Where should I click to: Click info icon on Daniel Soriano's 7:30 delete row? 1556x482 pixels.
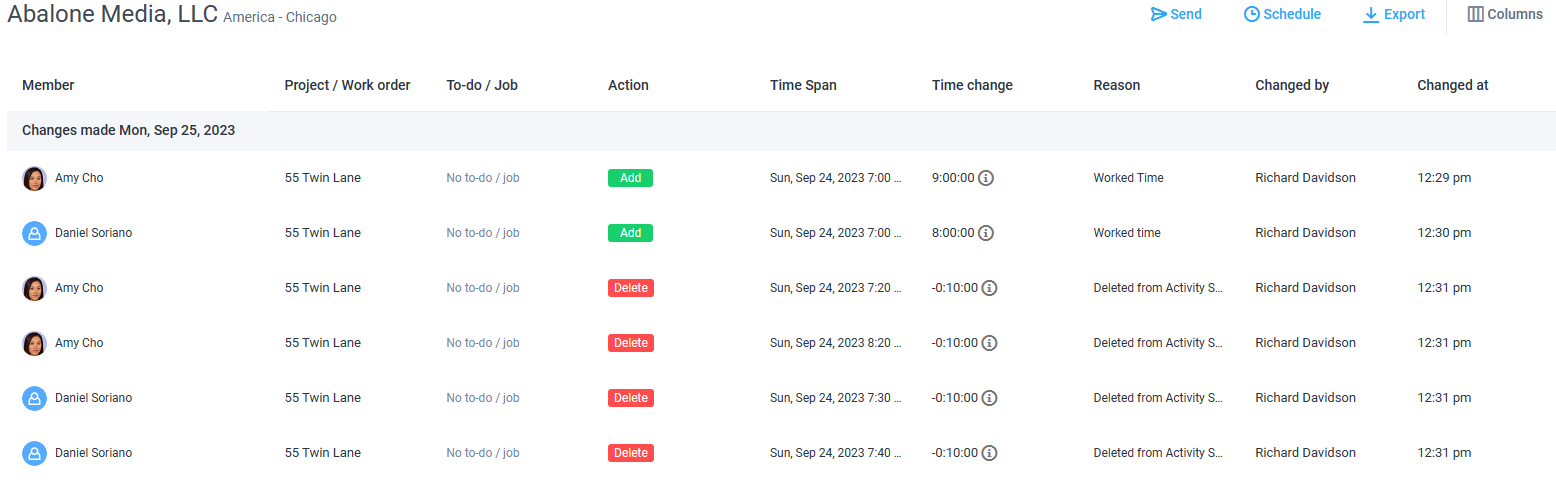click(x=989, y=398)
